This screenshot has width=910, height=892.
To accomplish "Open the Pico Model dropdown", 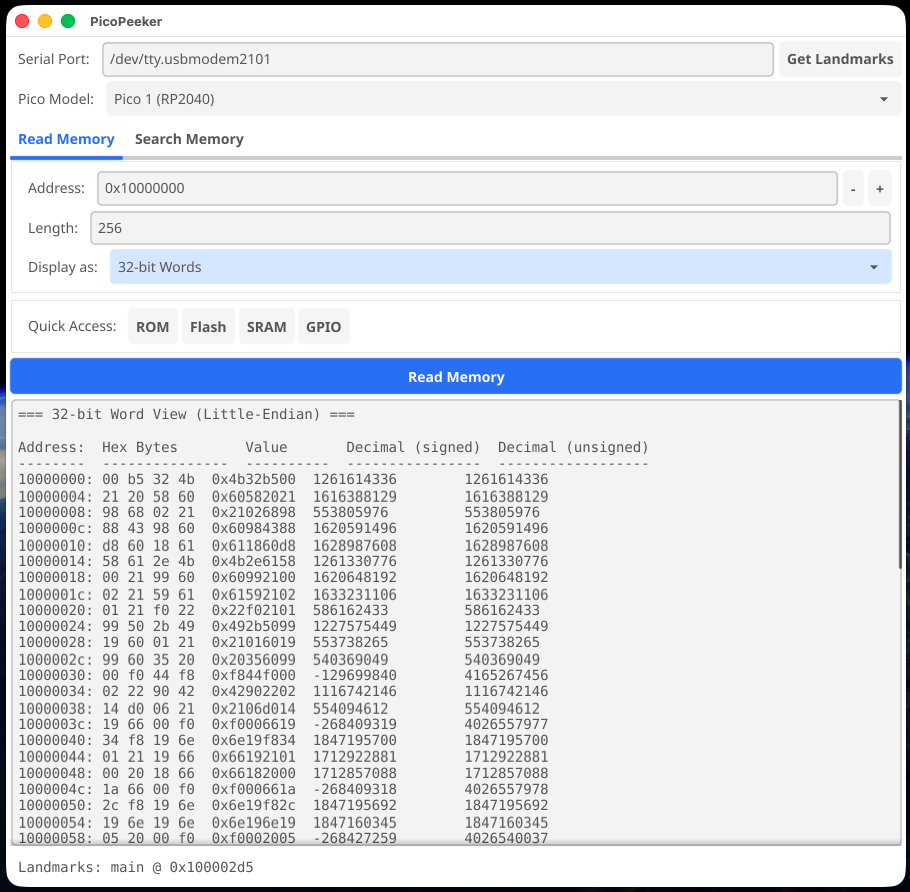I will 503,99.
